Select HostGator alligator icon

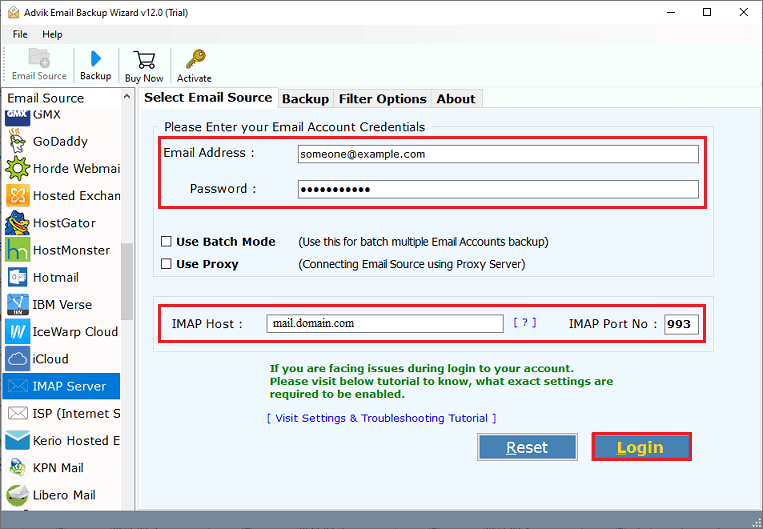(x=18, y=223)
